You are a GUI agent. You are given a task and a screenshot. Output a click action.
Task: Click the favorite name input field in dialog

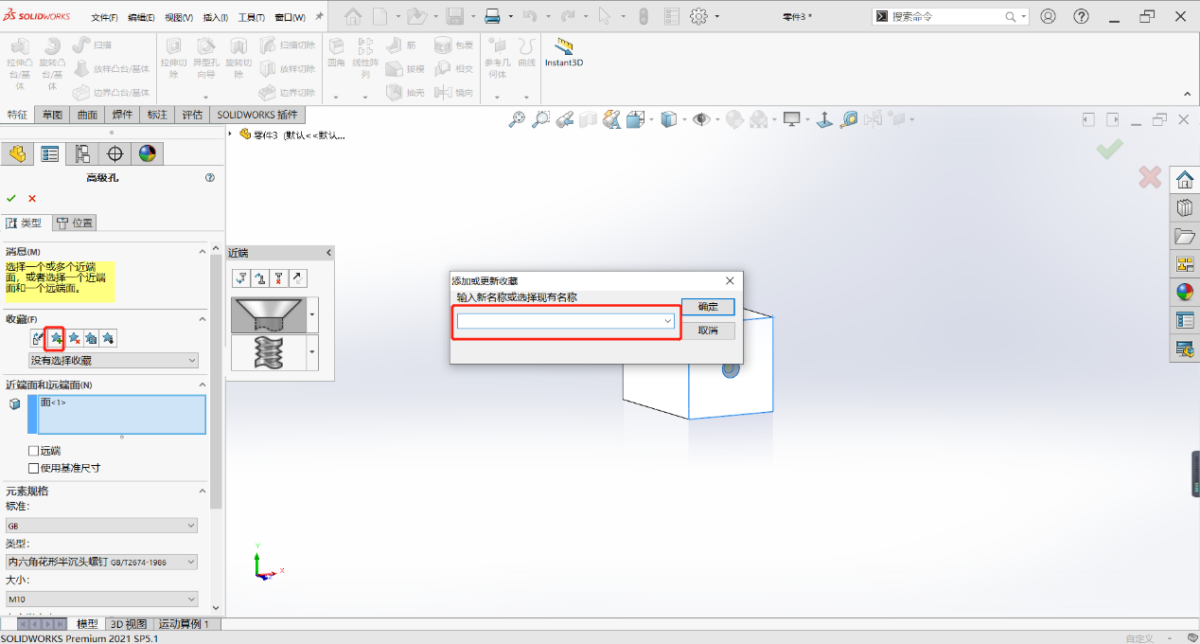coord(566,321)
